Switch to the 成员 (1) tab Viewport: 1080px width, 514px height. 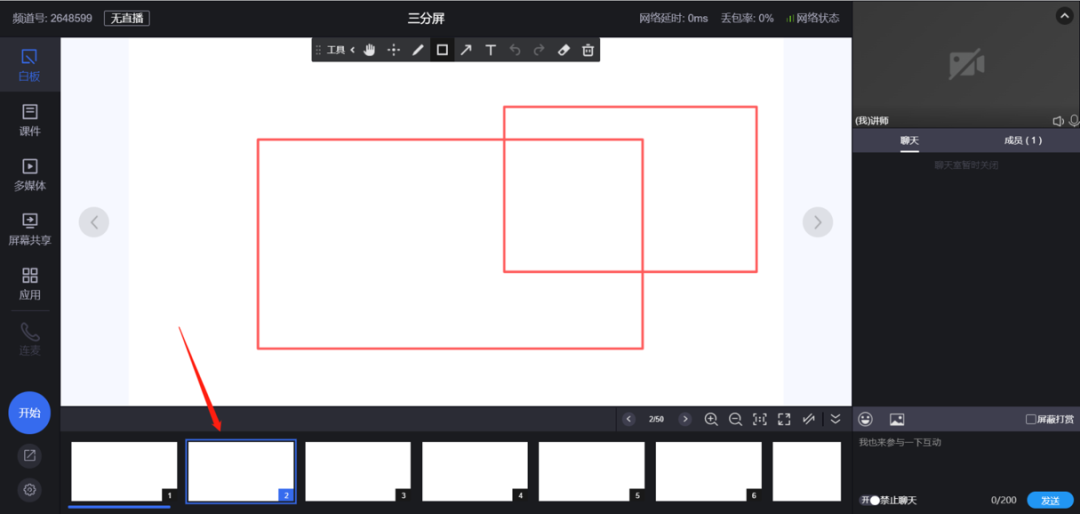coord(1022,141)
